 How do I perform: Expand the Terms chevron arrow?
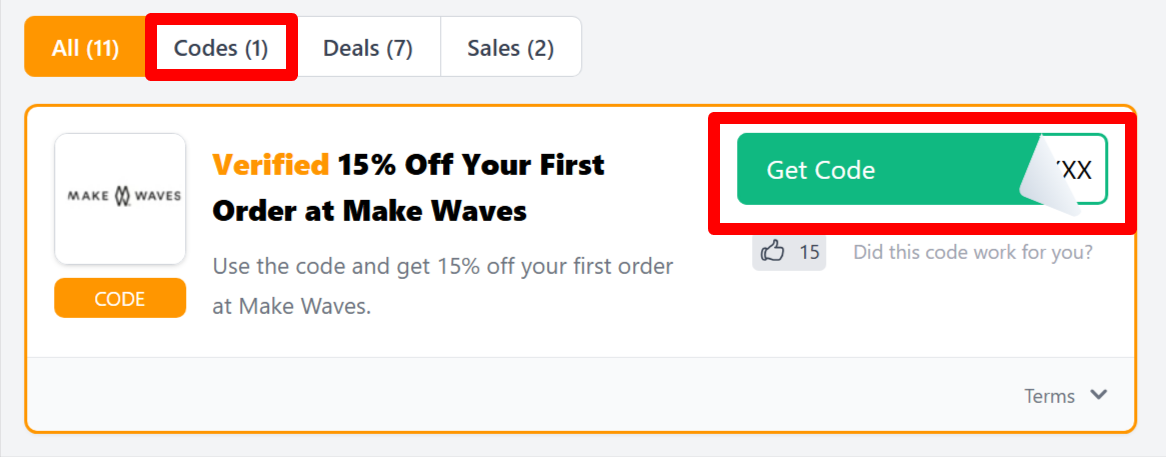point(1098,395)
